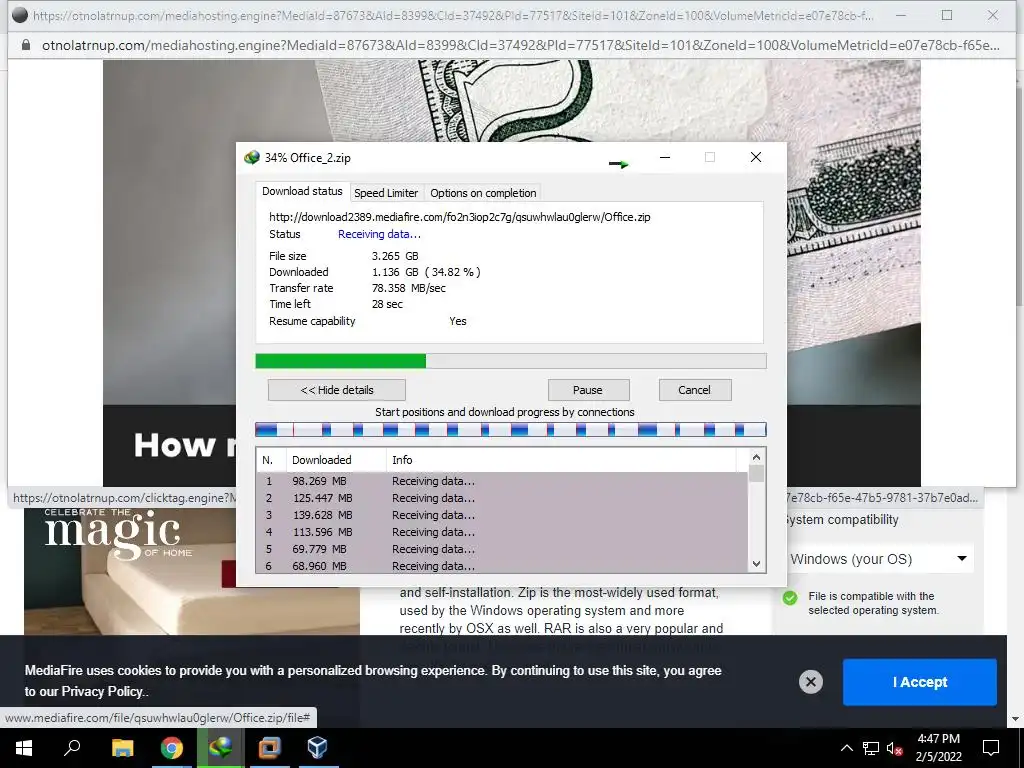Viewport: 1024px width, 768px height.
Task: Click the IDM icon in download dialog title
Action: pyautogui.click(x=252, y=157)
